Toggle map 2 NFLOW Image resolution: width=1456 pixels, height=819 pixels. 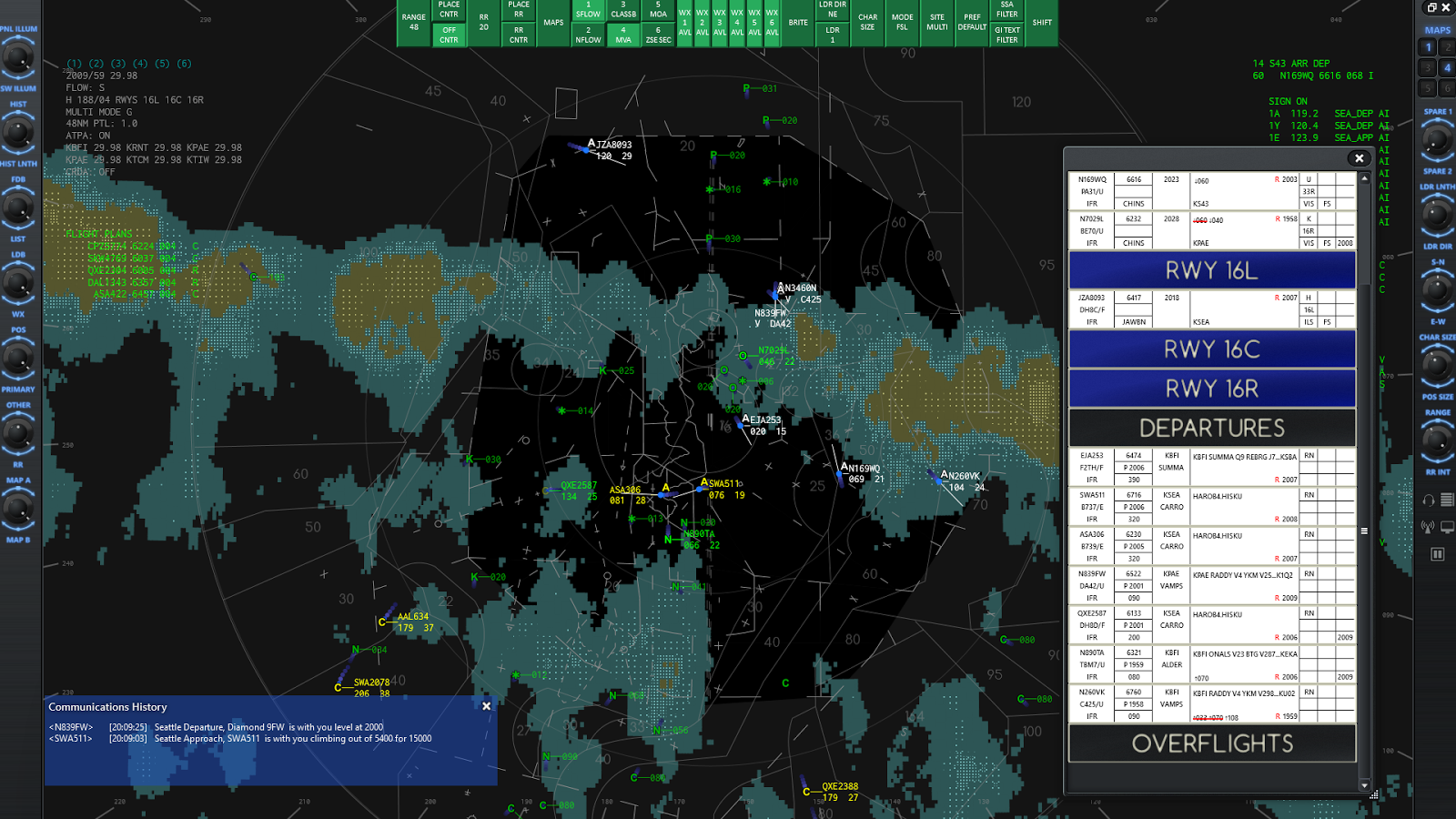(588, 35)
